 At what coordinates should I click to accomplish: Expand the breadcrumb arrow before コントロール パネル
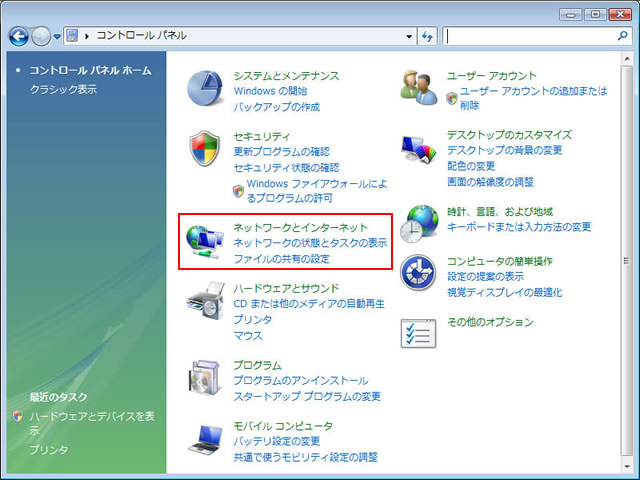pyautogui.click(x=87, y=36)
